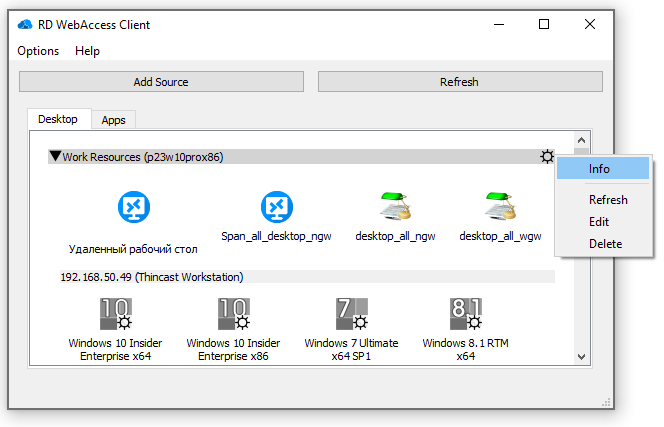Screen dimensions: 664x427
Task: Click the Work Resources gear settings icon
Action: coord(546,157)
